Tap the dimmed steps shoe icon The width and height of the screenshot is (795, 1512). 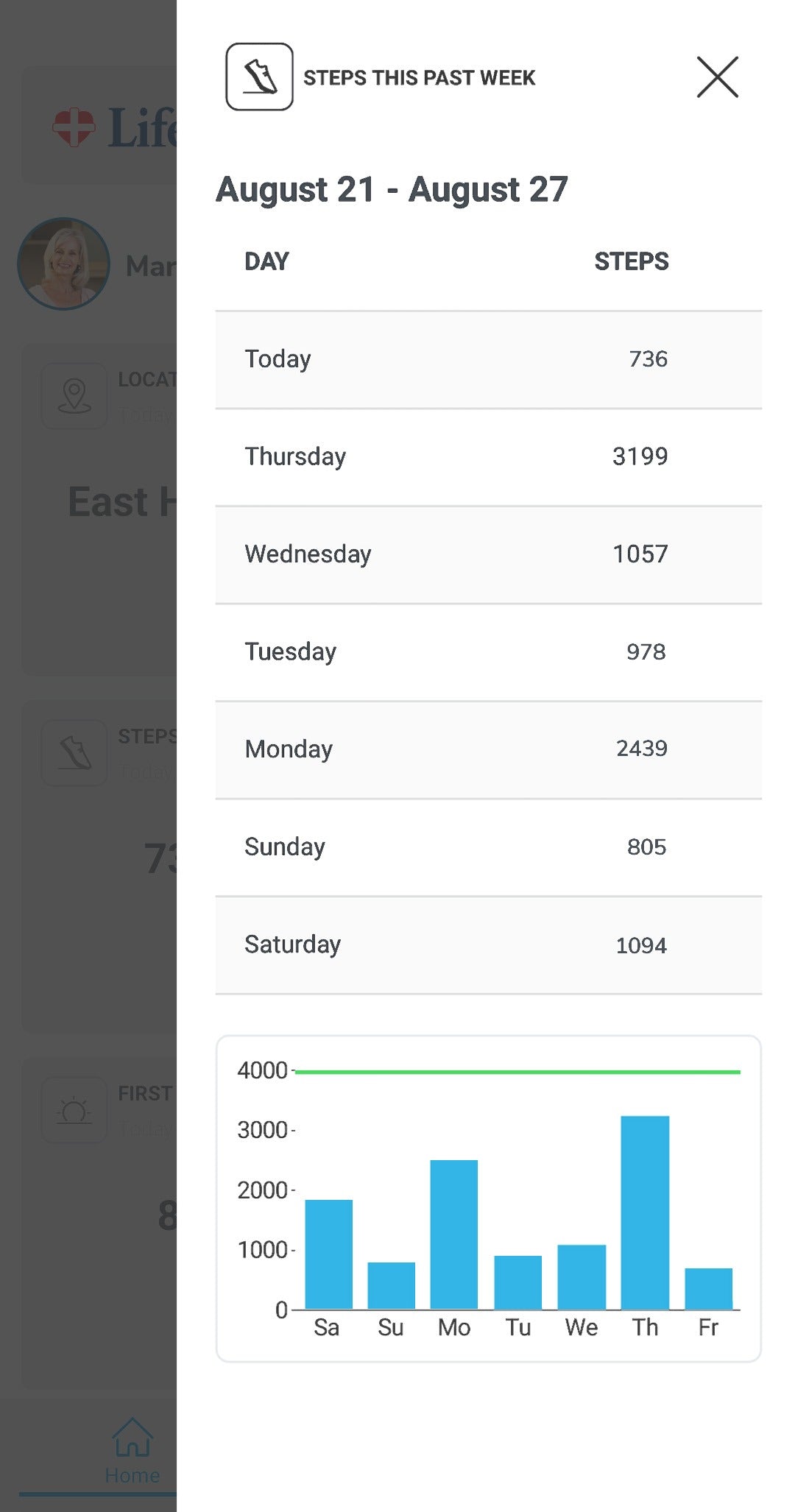pos(74,753)
